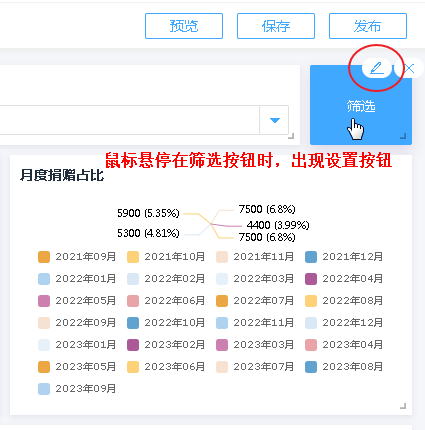Click the 2022年10月 blue legend swatch
The height and width of the screenshot is (430, 425).
pos(133,323)
